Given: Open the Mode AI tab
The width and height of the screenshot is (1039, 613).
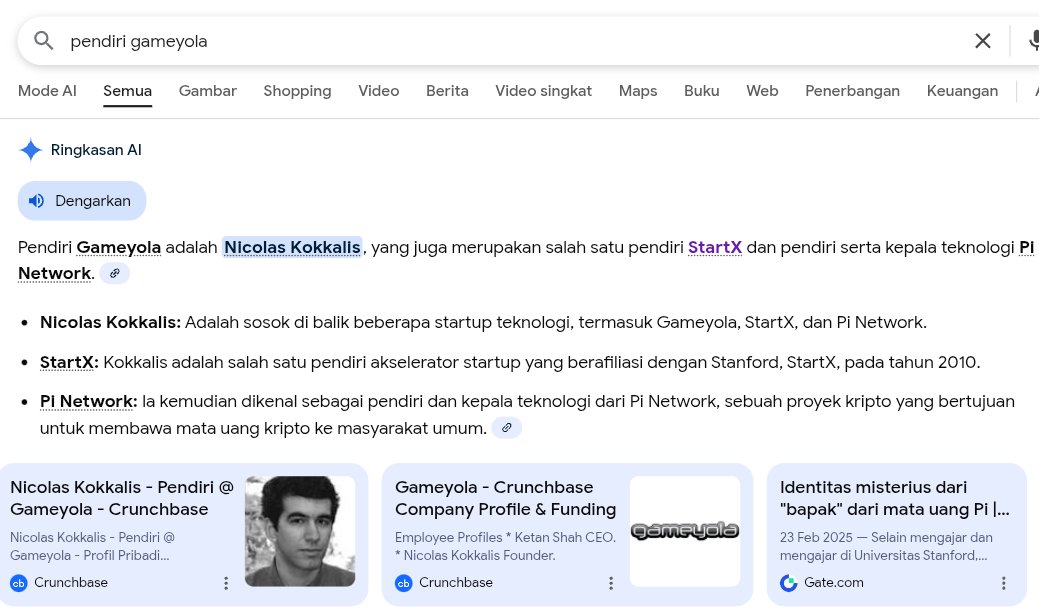Looking at the screenshot, I should pyautogui.click(x=47, y=91).
